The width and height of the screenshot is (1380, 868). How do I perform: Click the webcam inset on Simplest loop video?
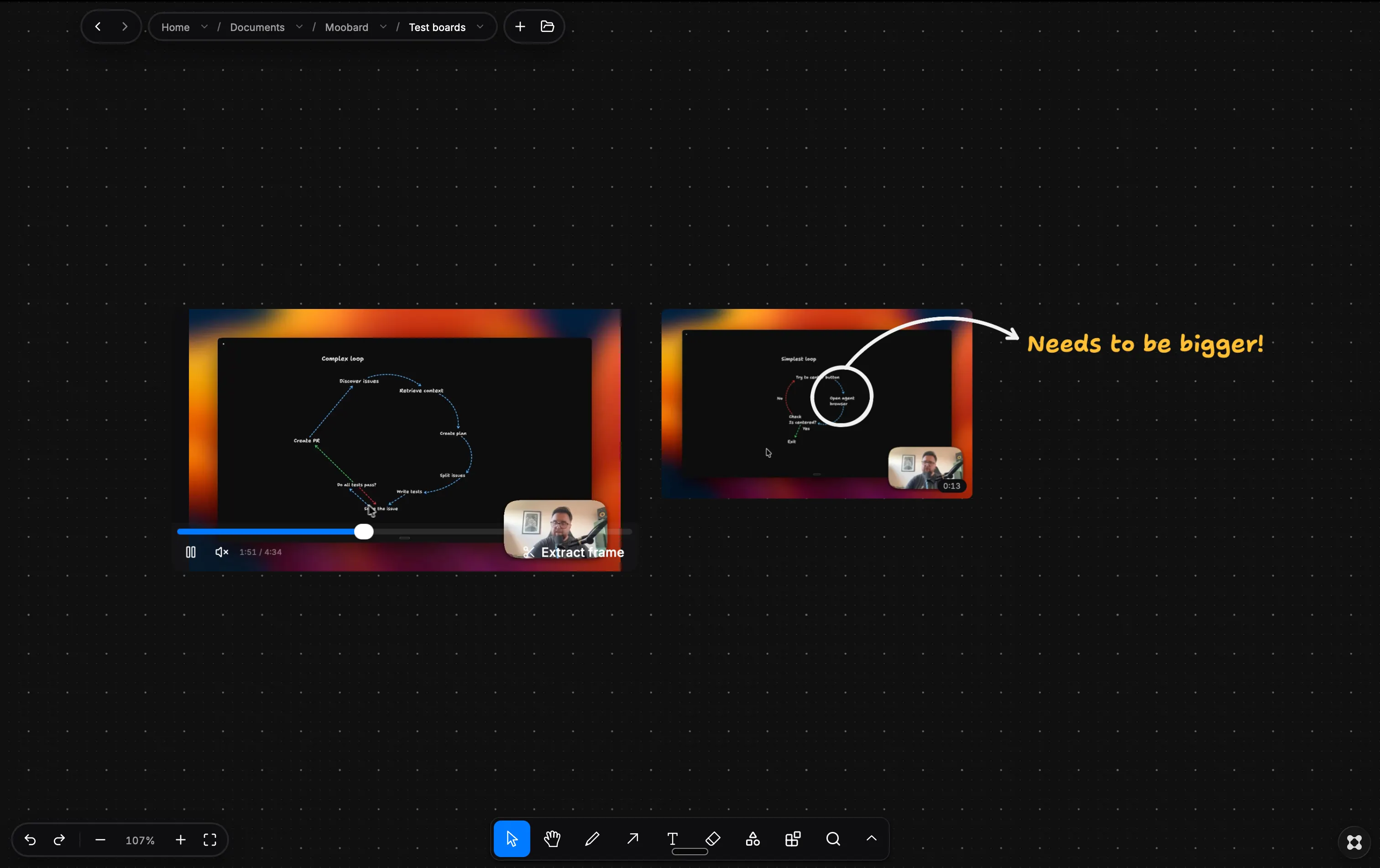click(925, 467)
